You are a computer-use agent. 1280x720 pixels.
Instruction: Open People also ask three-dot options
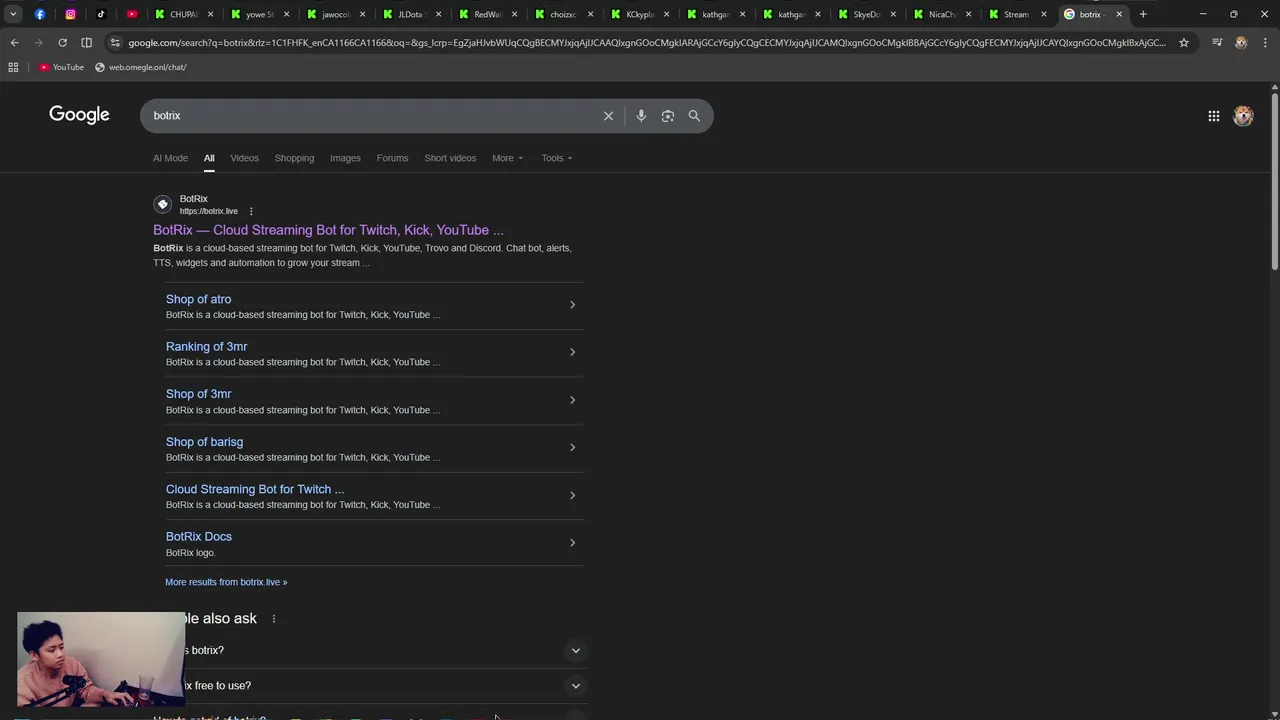[x=273, y=619]
